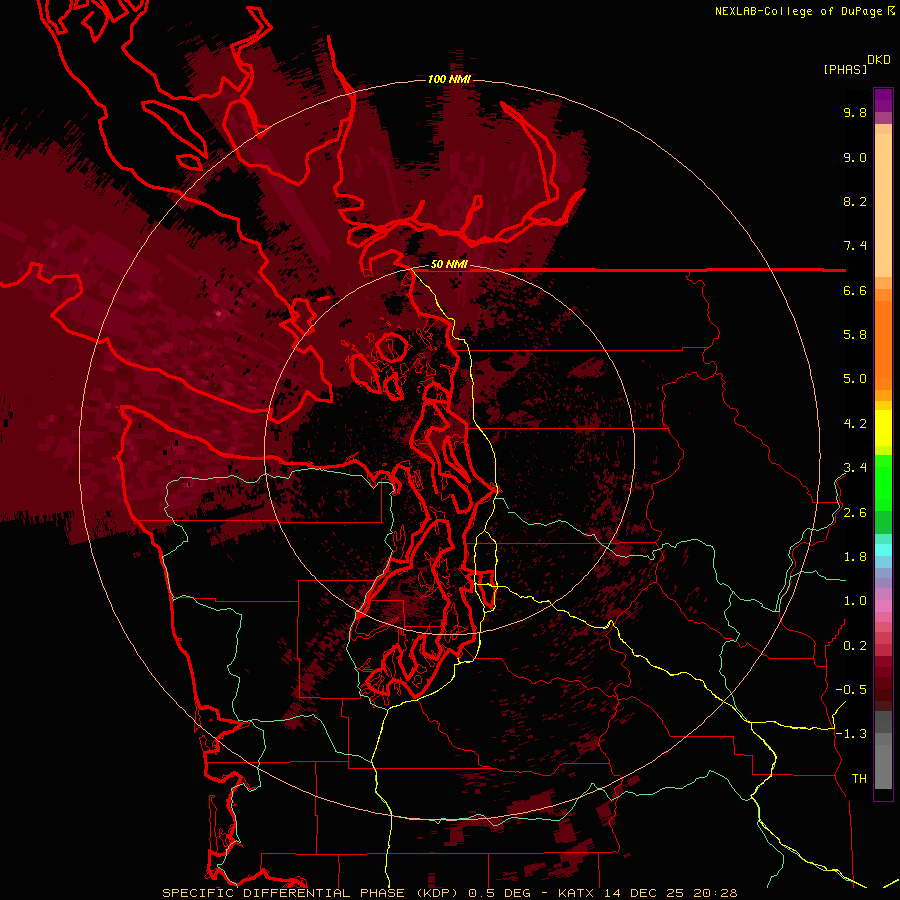Click SPECIFIC DIFFERENTIAL PHASE in the caption

tap(284, 893)
